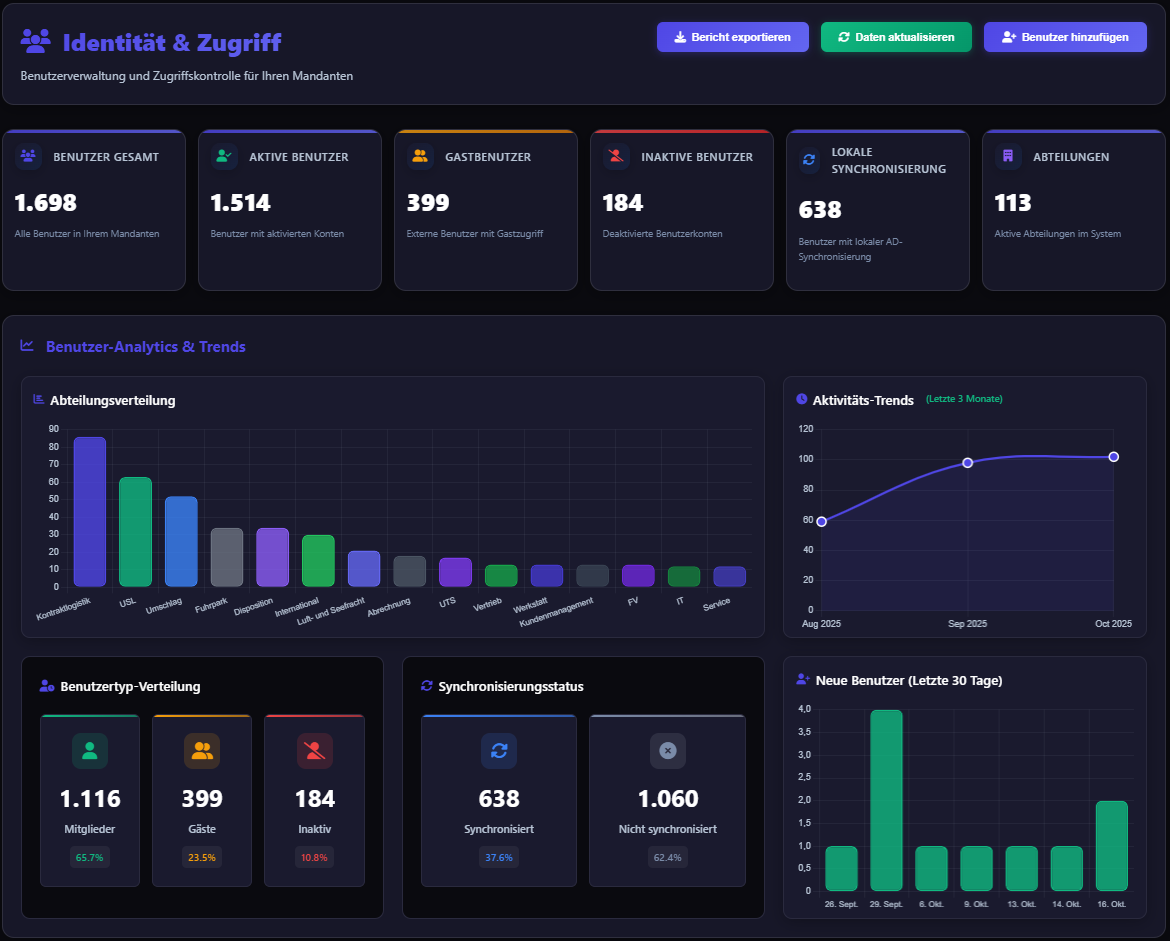Select the green USL bar
The height and width of the screenshot is (941, 1170).
tap(135, 532)
